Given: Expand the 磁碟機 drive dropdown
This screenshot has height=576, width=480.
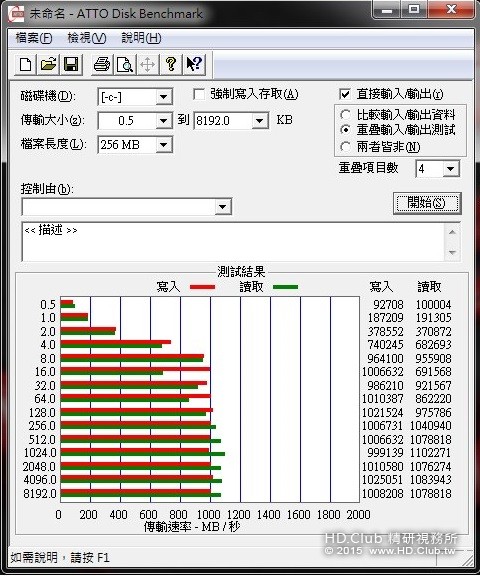Looking at the screenshot, I should tap(163, 97).
